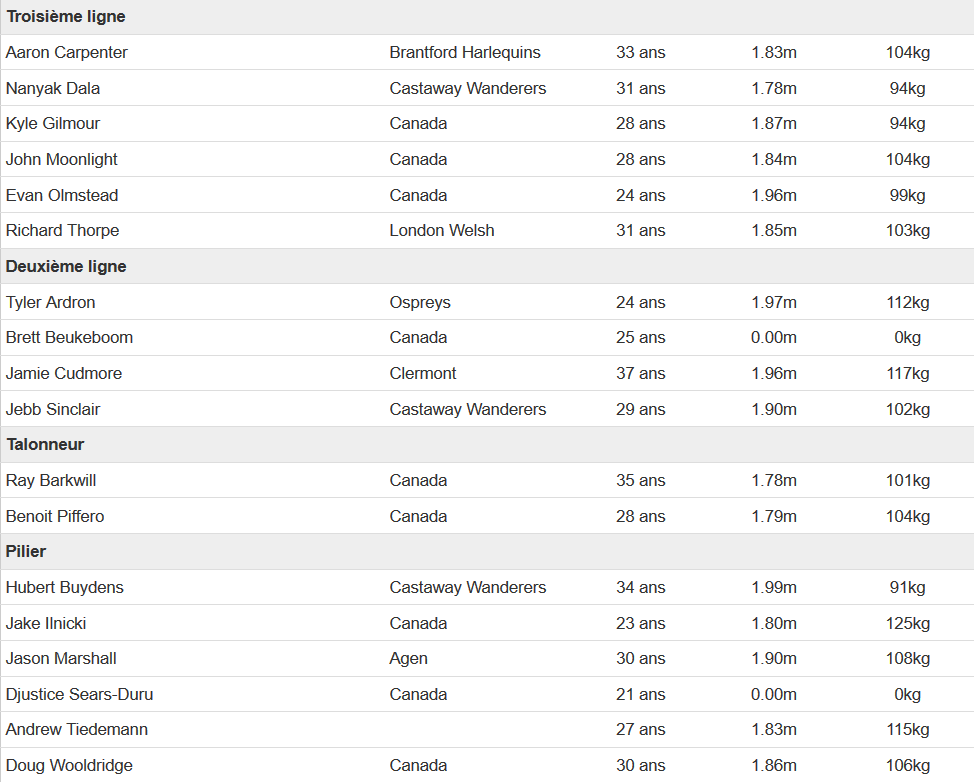Select the Deuxième ligne section header
The width and height of the screenshot is (974, 782).
[x=66, y=266]
